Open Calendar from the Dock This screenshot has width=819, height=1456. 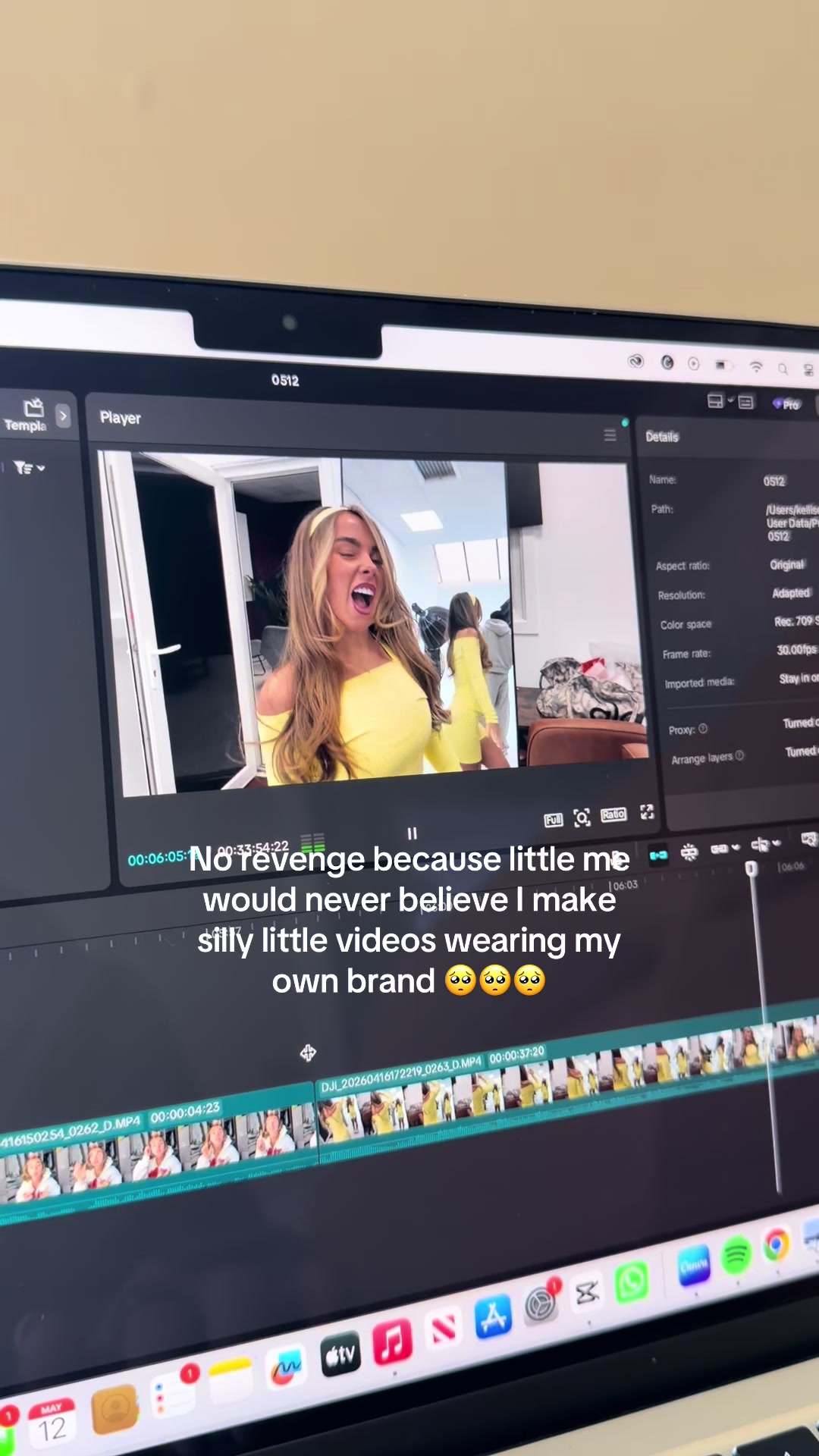(52, 1423)
